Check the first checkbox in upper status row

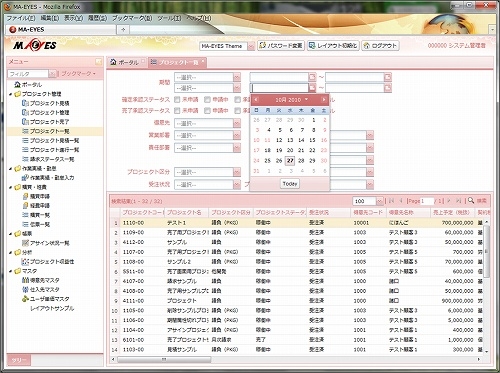pyautogui.click(x=177, y=99)
